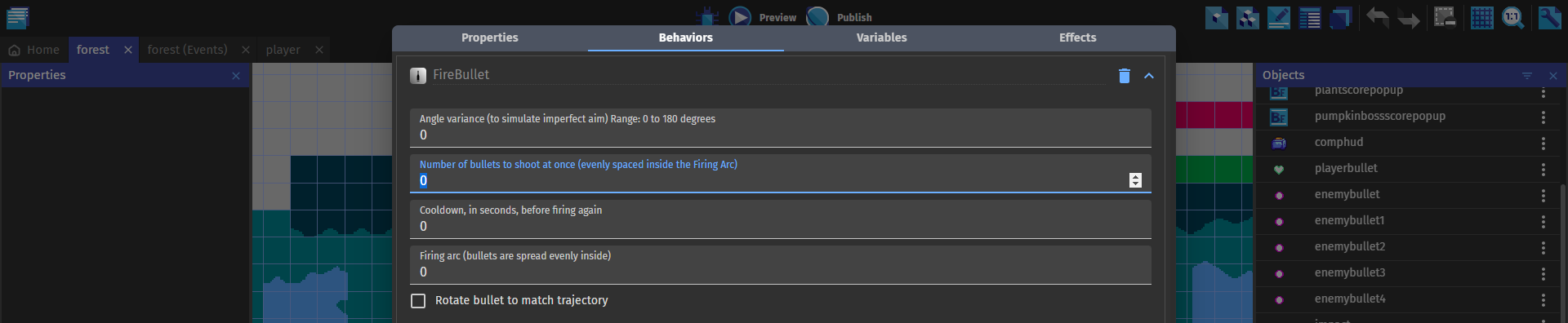Open the project manager icon
Image resolution: width=1568 pixels, height=323 pixels.
(x=17, y=17)
